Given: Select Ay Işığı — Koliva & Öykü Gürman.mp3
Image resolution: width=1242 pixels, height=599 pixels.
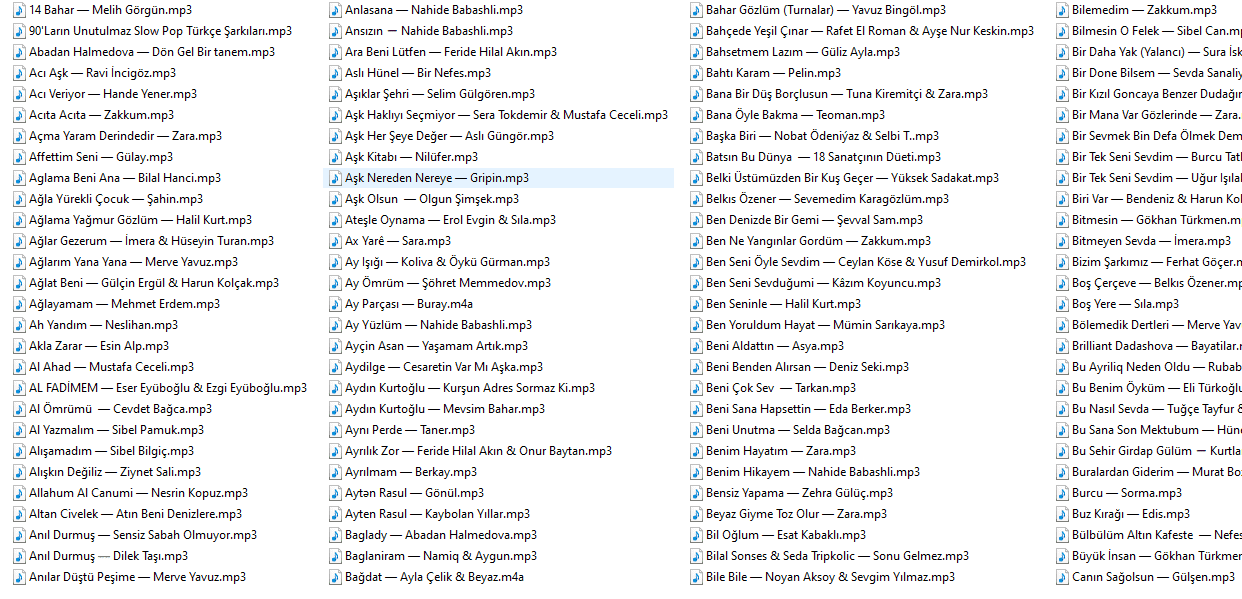Looking at the screenshot, I should click(x=448, y=262).
